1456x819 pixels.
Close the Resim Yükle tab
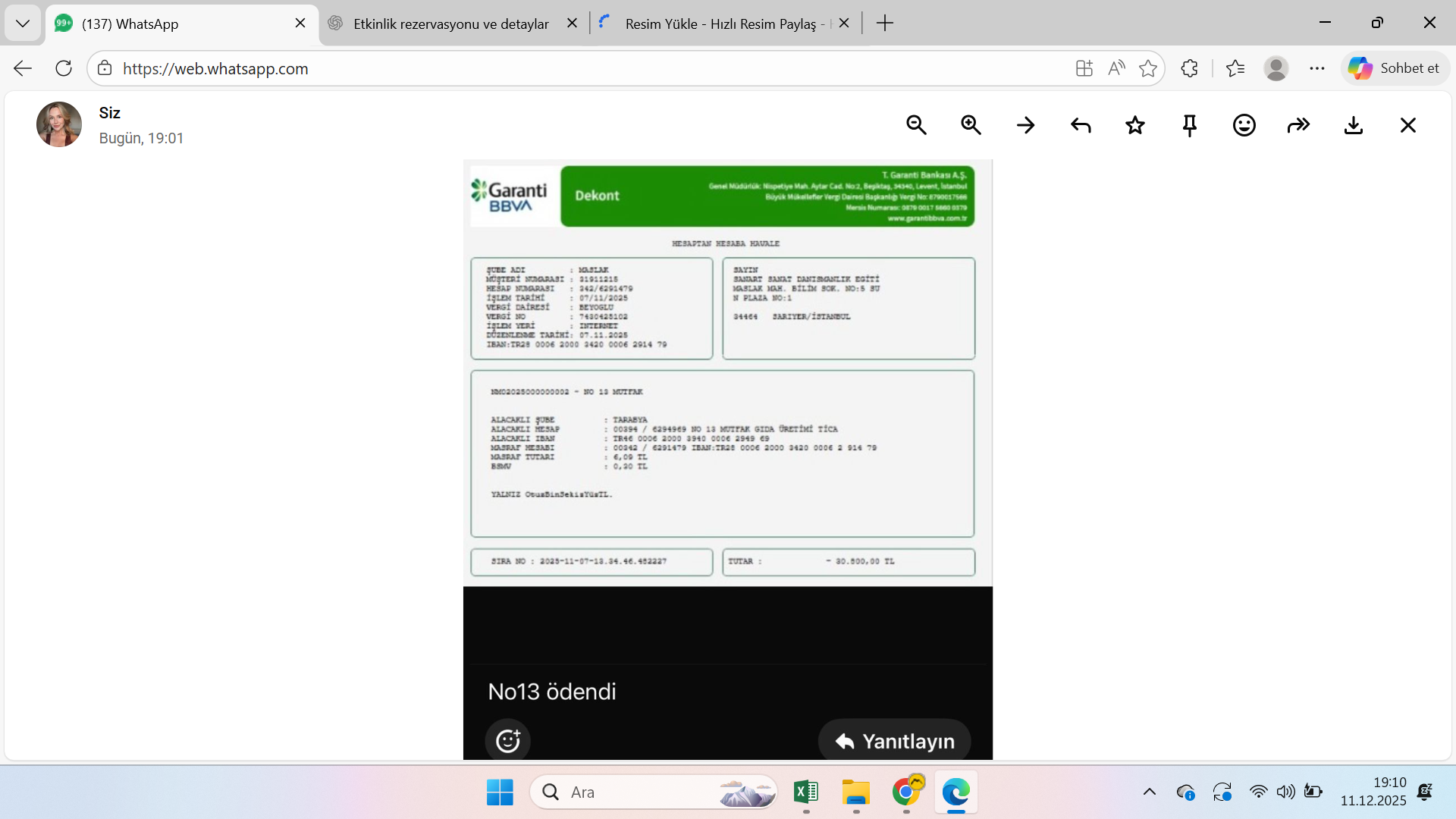point(844,24)
